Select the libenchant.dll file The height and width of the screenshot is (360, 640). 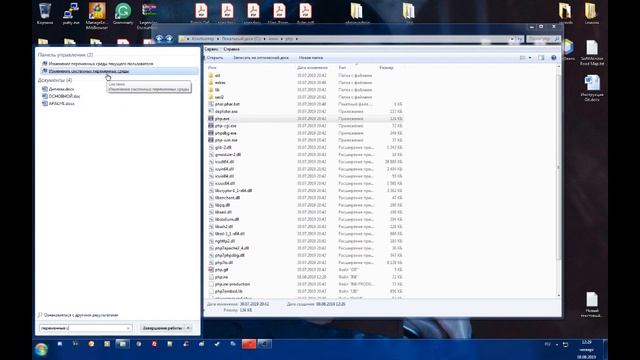227,198
